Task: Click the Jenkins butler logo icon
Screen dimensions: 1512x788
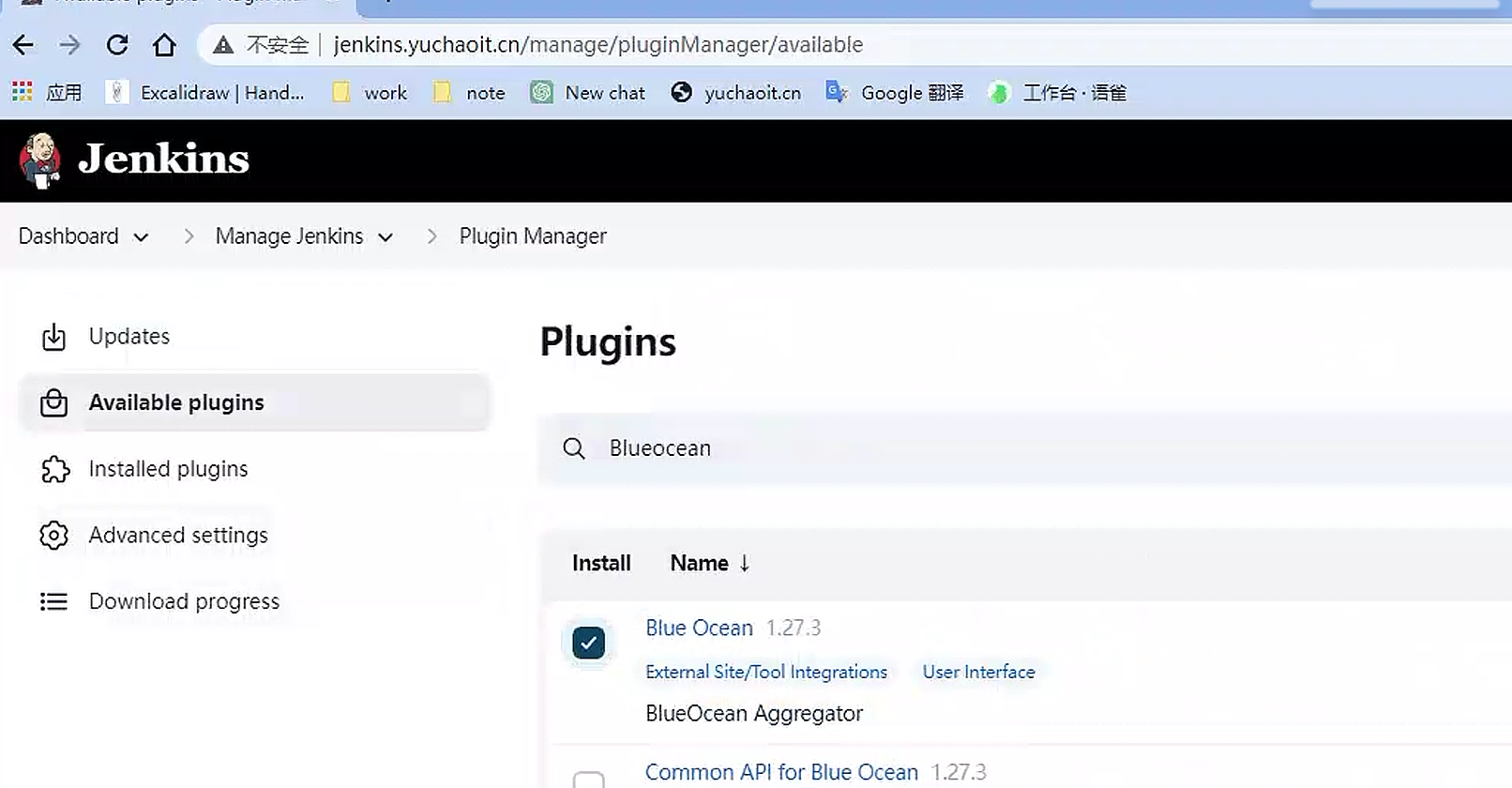Action: click(x=40, y=160)
